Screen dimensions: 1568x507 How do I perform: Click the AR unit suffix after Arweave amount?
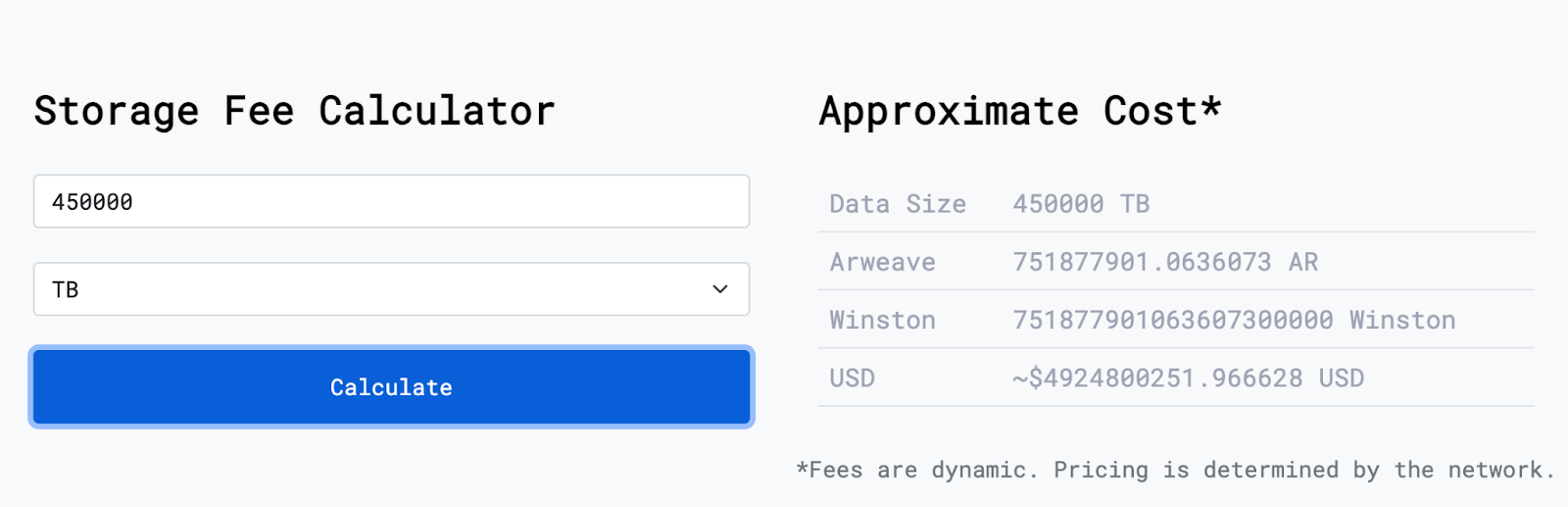(x=1303, y=262)
